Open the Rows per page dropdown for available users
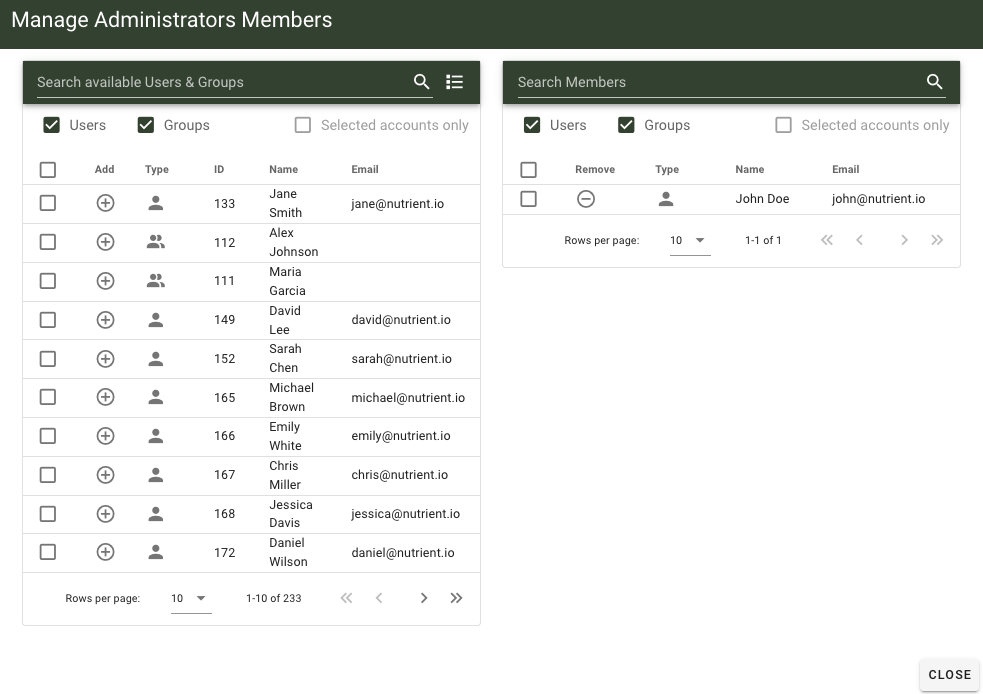Viewport: 983px width, 694px height. tap(189, 598)
